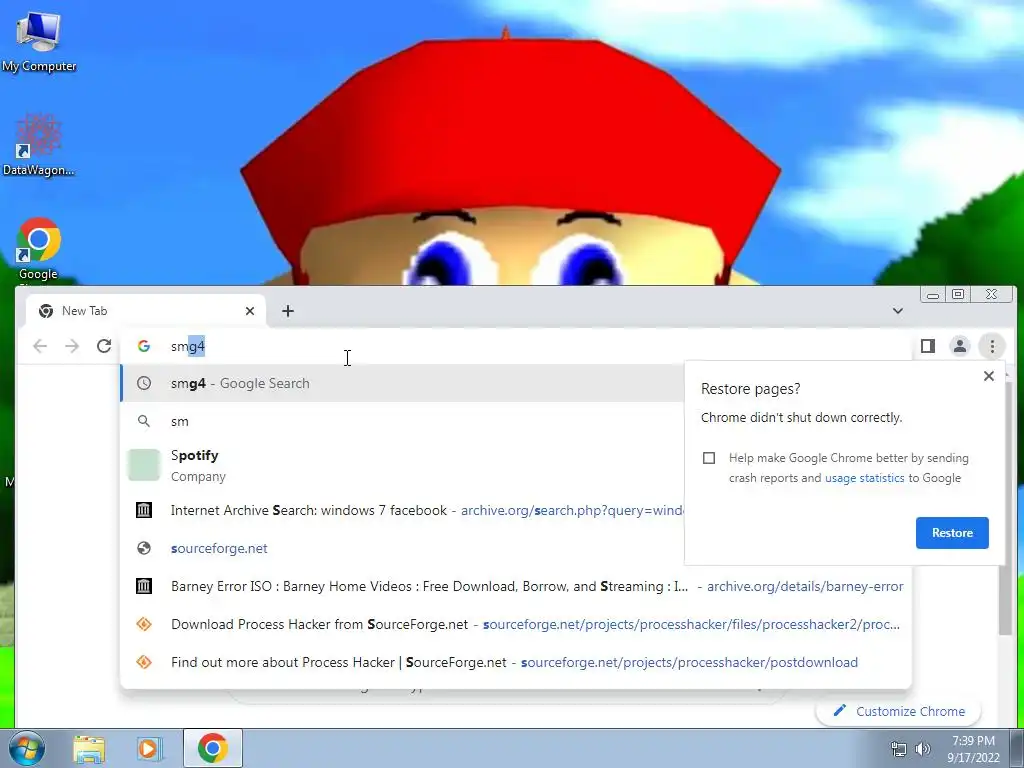Open sourceforge.net suggestion
The height and width of the screenshot is (768, 1024).
[x=403, y=548]
